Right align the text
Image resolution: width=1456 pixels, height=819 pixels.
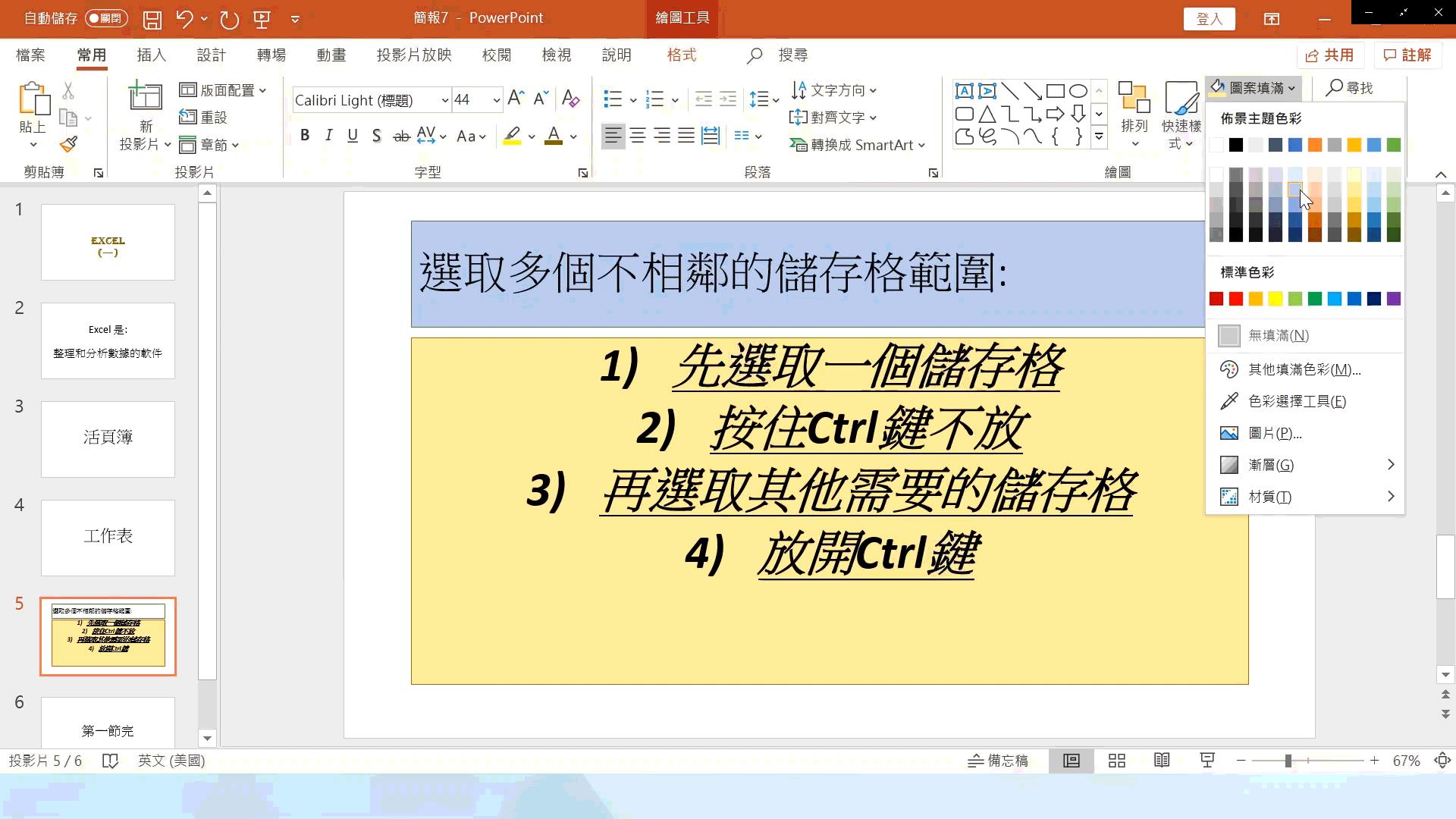(662, 136)
